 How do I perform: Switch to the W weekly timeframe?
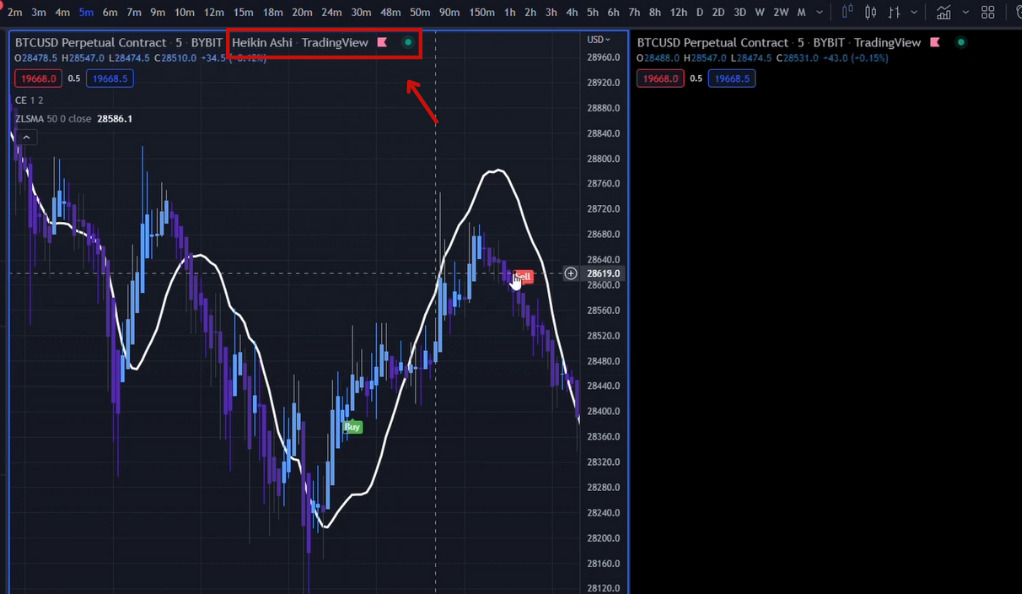(760, 12)
